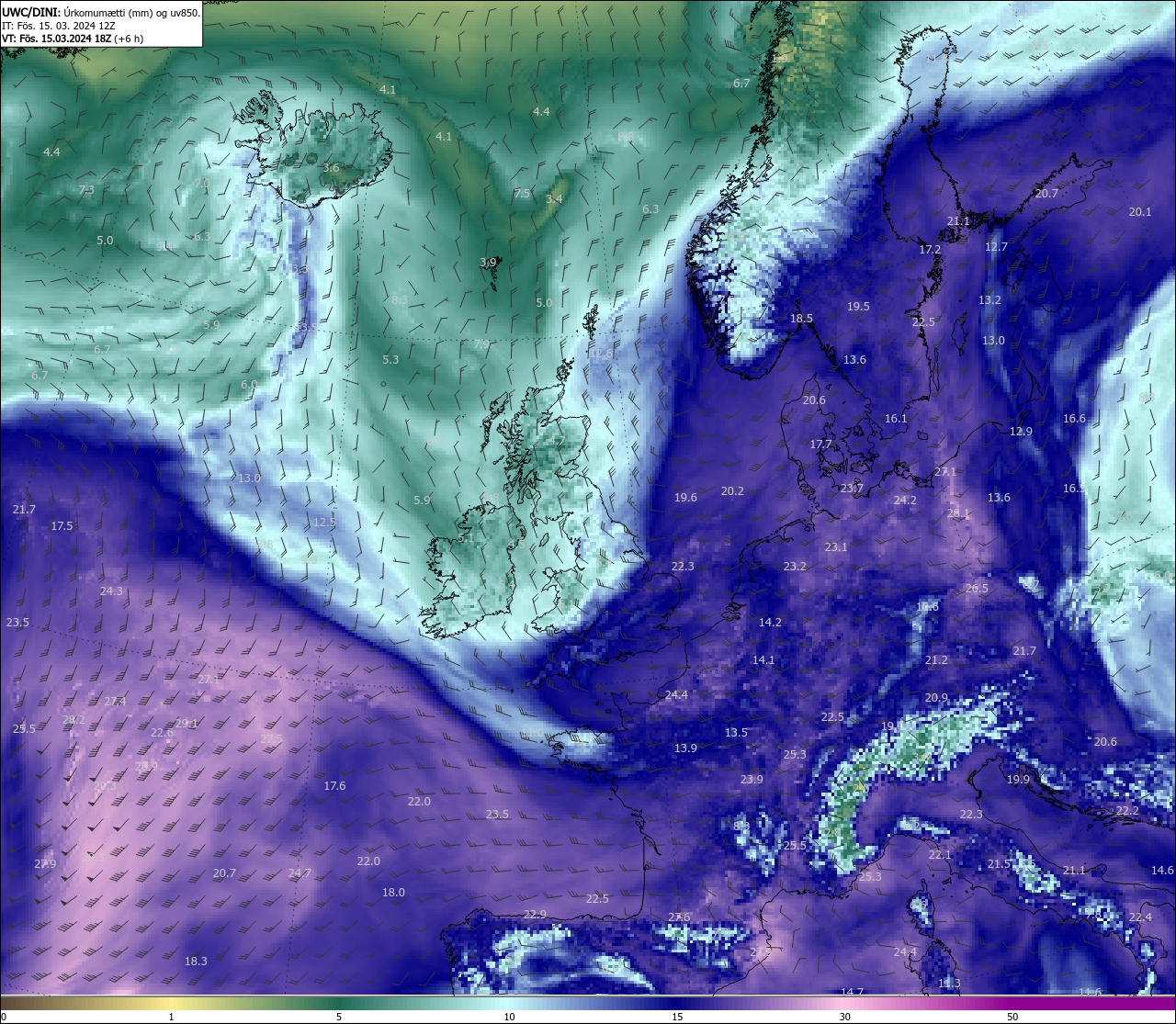Click the 26.5 map value
The height and width of the screenshot is (1024, 1176).
tap(977, 589)
